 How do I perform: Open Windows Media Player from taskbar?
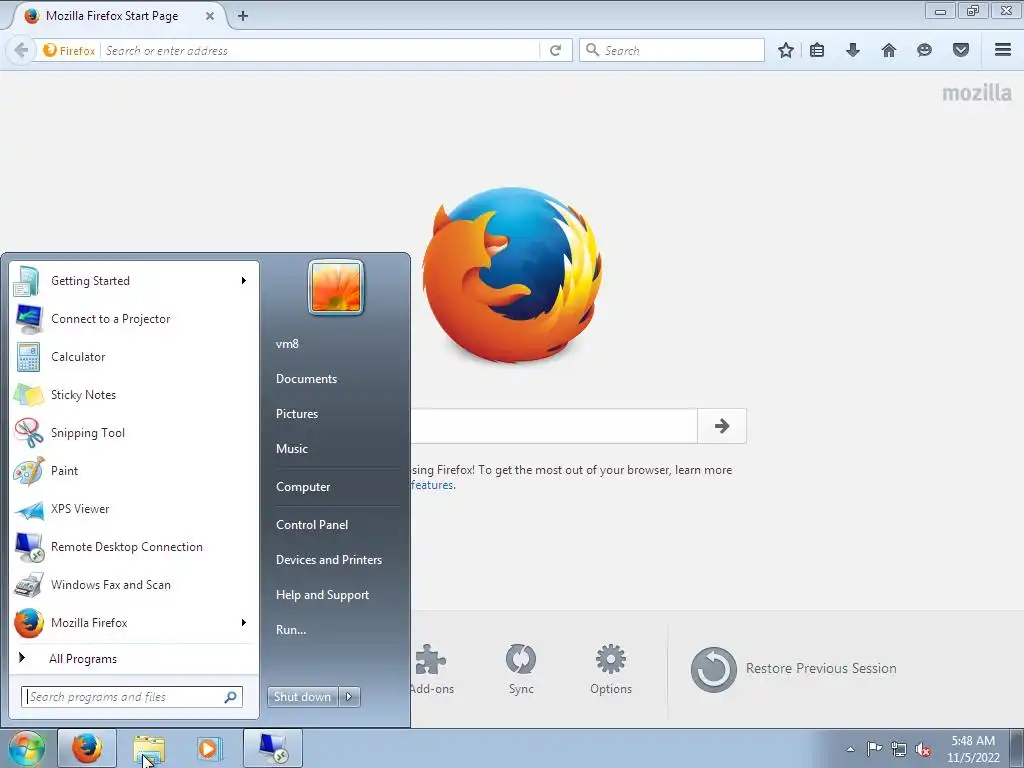tap(210, 748)
